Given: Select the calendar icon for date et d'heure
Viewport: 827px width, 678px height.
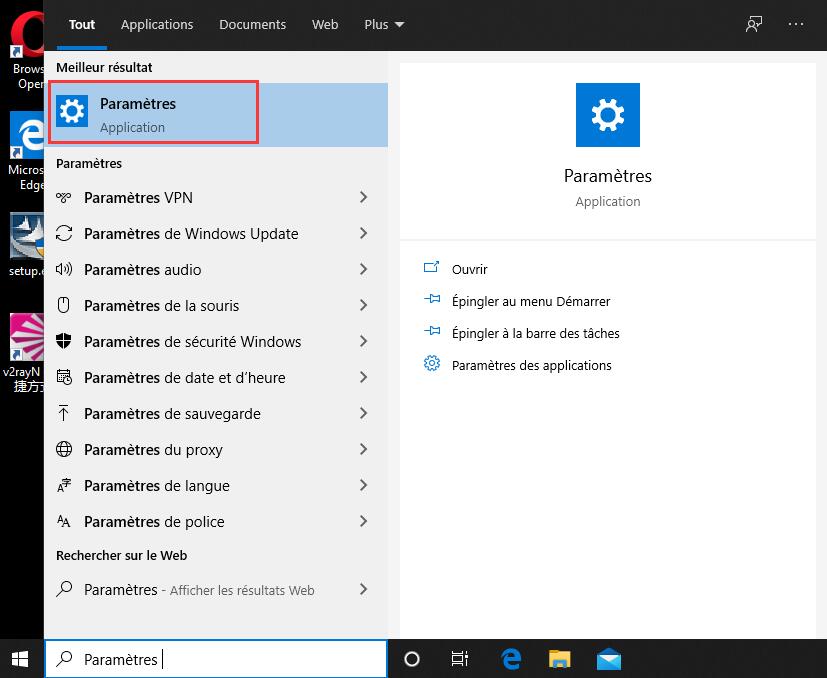Looking at the screenshot, I should 63,377.
